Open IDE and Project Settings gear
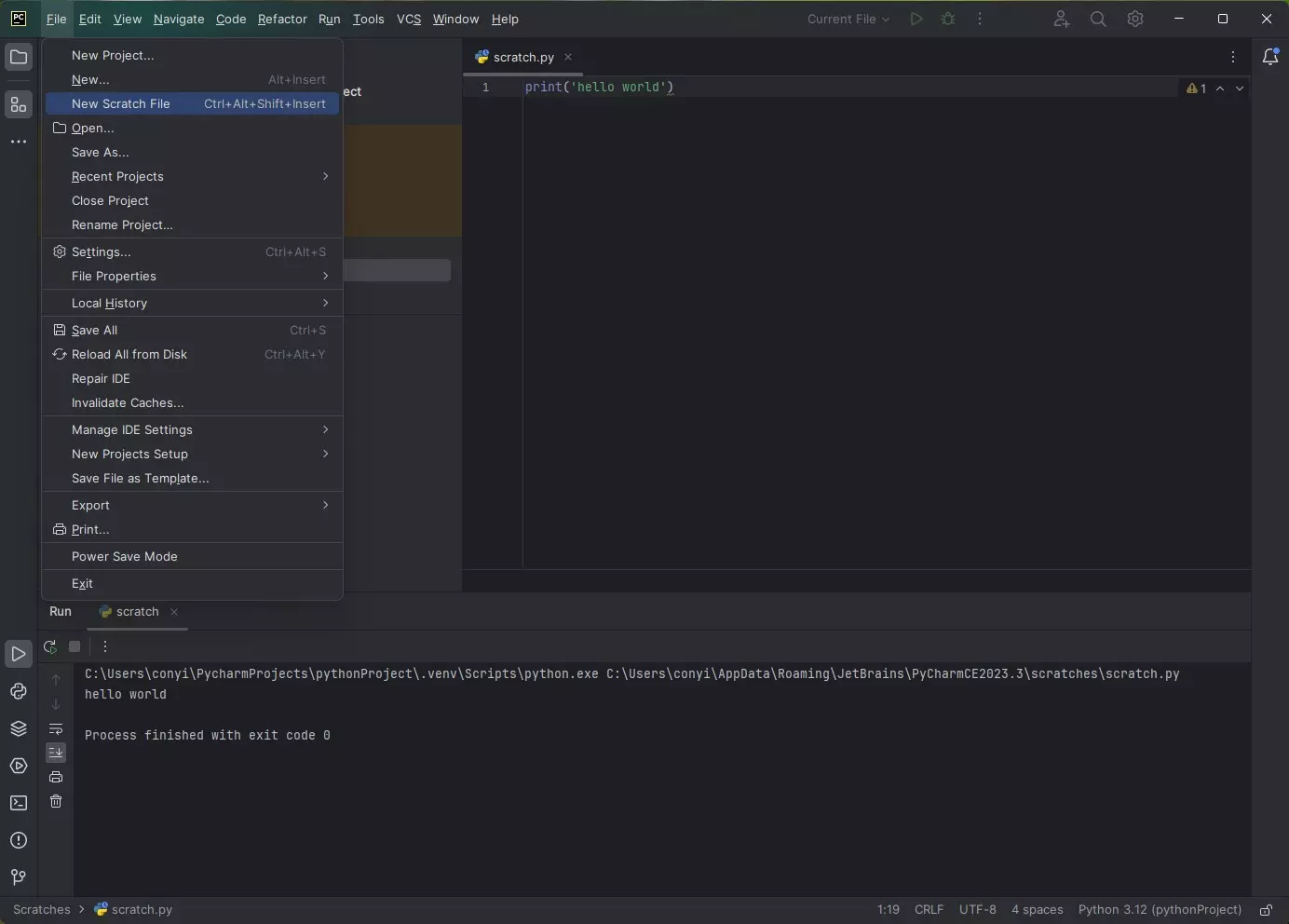The image size is (1289, 924). [x=1135, y=19]
